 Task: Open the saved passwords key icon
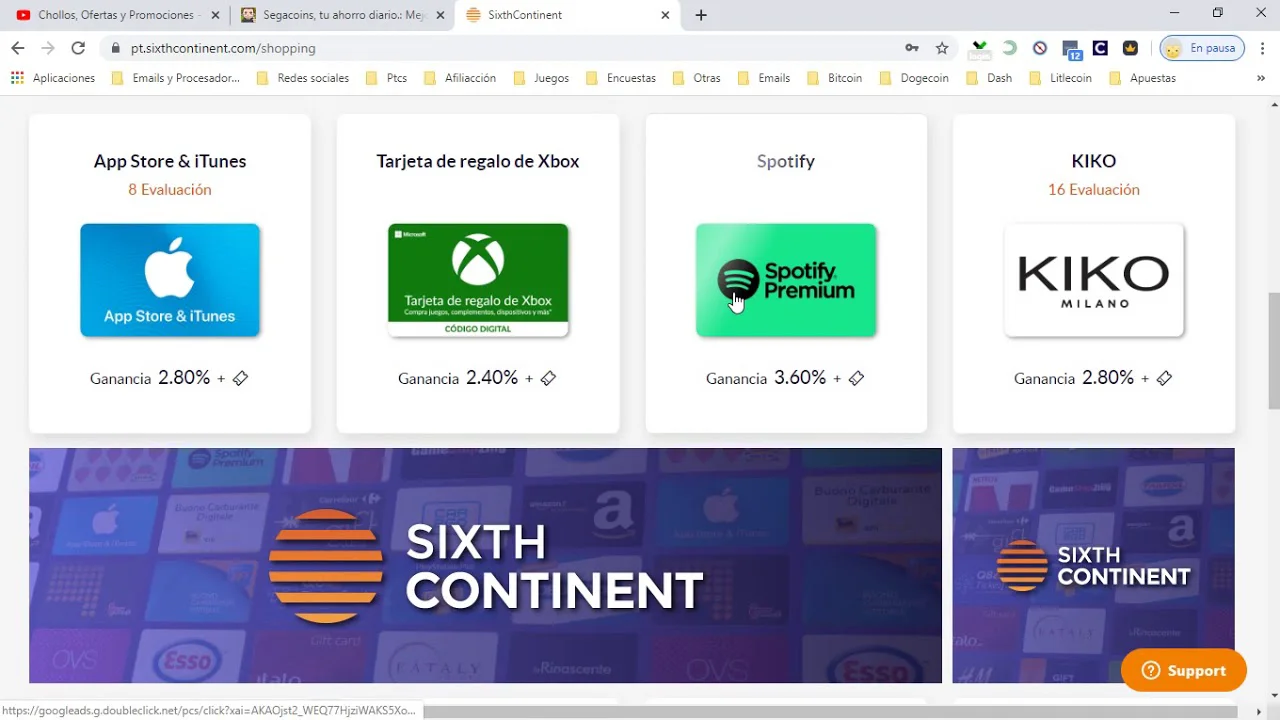pyautogui.click(x=912, y=48)
